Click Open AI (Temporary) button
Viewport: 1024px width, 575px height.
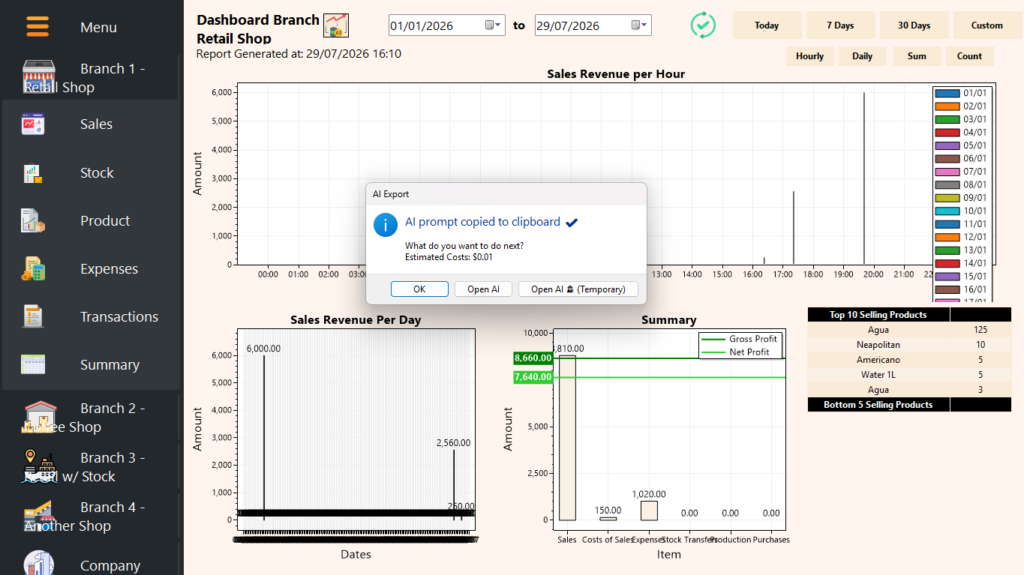[578, 289]
